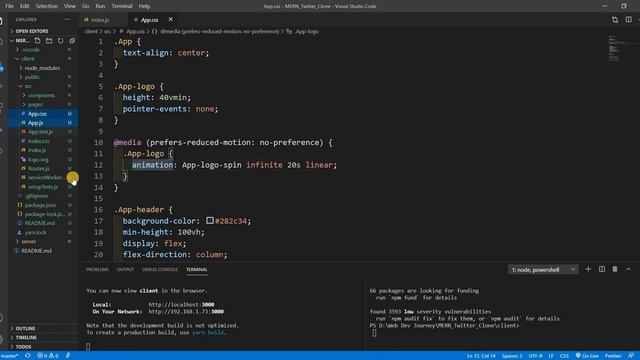Click New Folder icon in explorer header
640x360 pixels.
pos(49,41)
